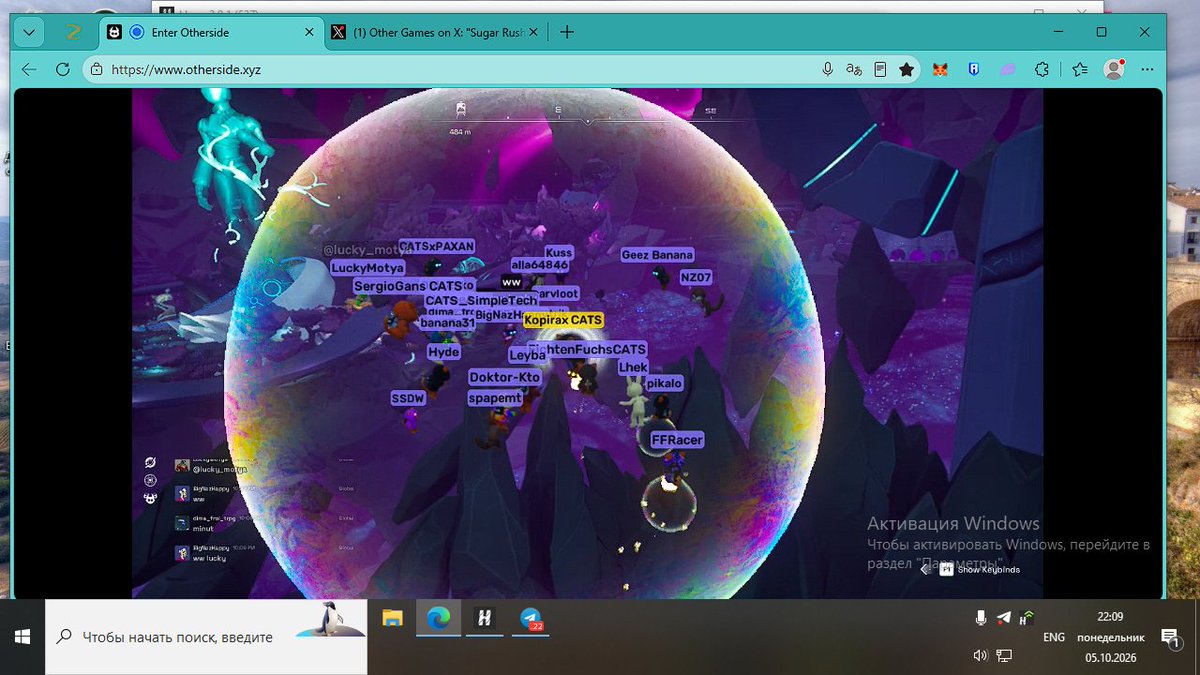Click the system tray volume icon
The width and height of the screenshot is (1200, 675).
coord(981,656)
